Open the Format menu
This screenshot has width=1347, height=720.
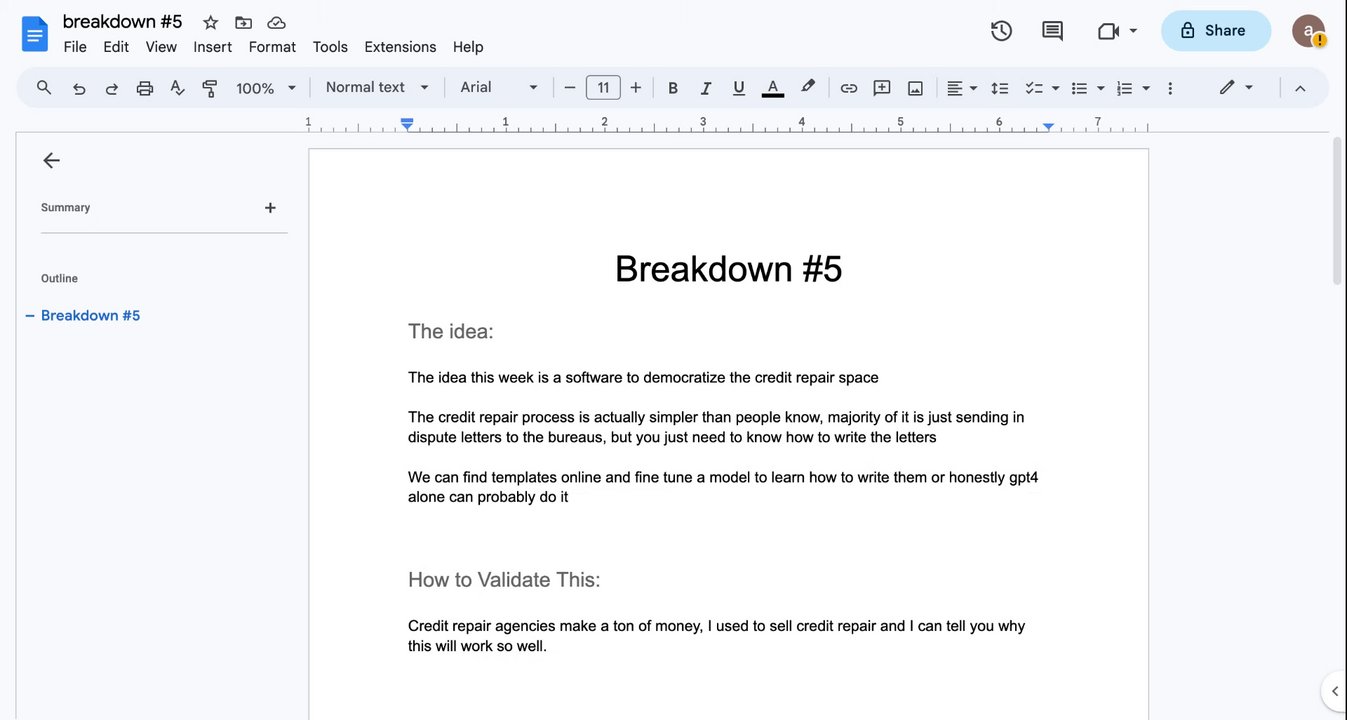coord(272,47)
